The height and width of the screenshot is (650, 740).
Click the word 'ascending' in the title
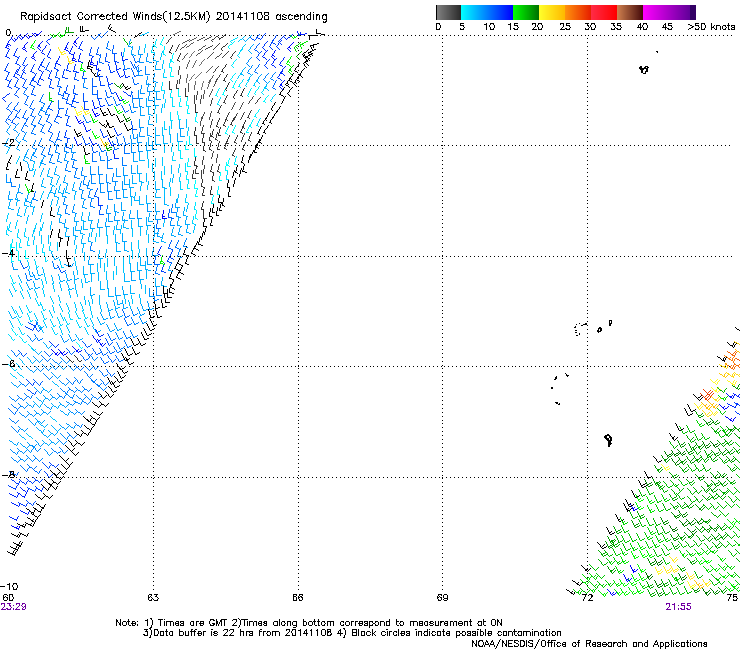pyautogui.click(x=301, y=17)
